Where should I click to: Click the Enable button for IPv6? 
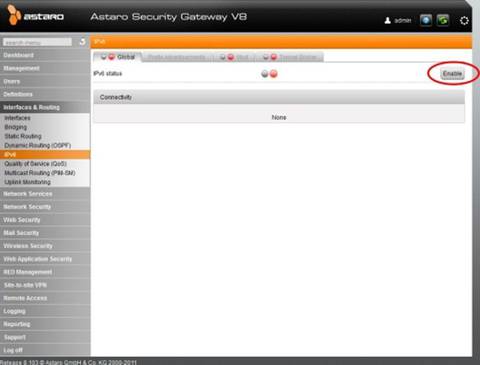click(452, 73)
